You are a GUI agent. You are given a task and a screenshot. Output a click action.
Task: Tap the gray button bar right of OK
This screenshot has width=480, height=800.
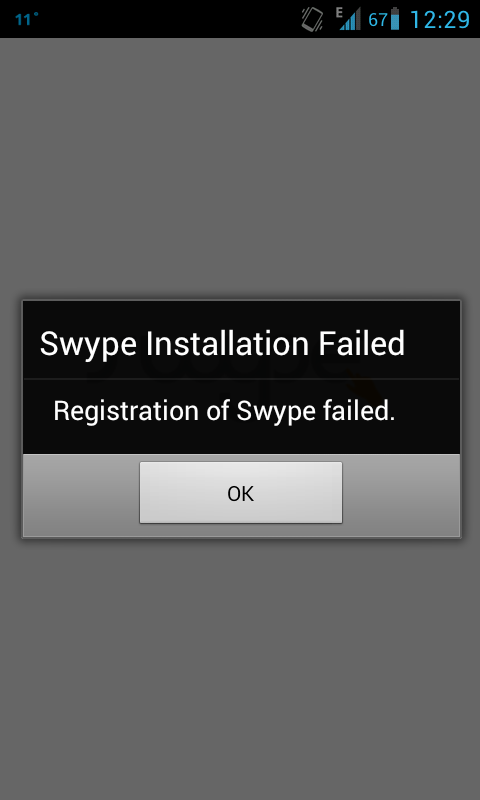[x=401, y=494]
